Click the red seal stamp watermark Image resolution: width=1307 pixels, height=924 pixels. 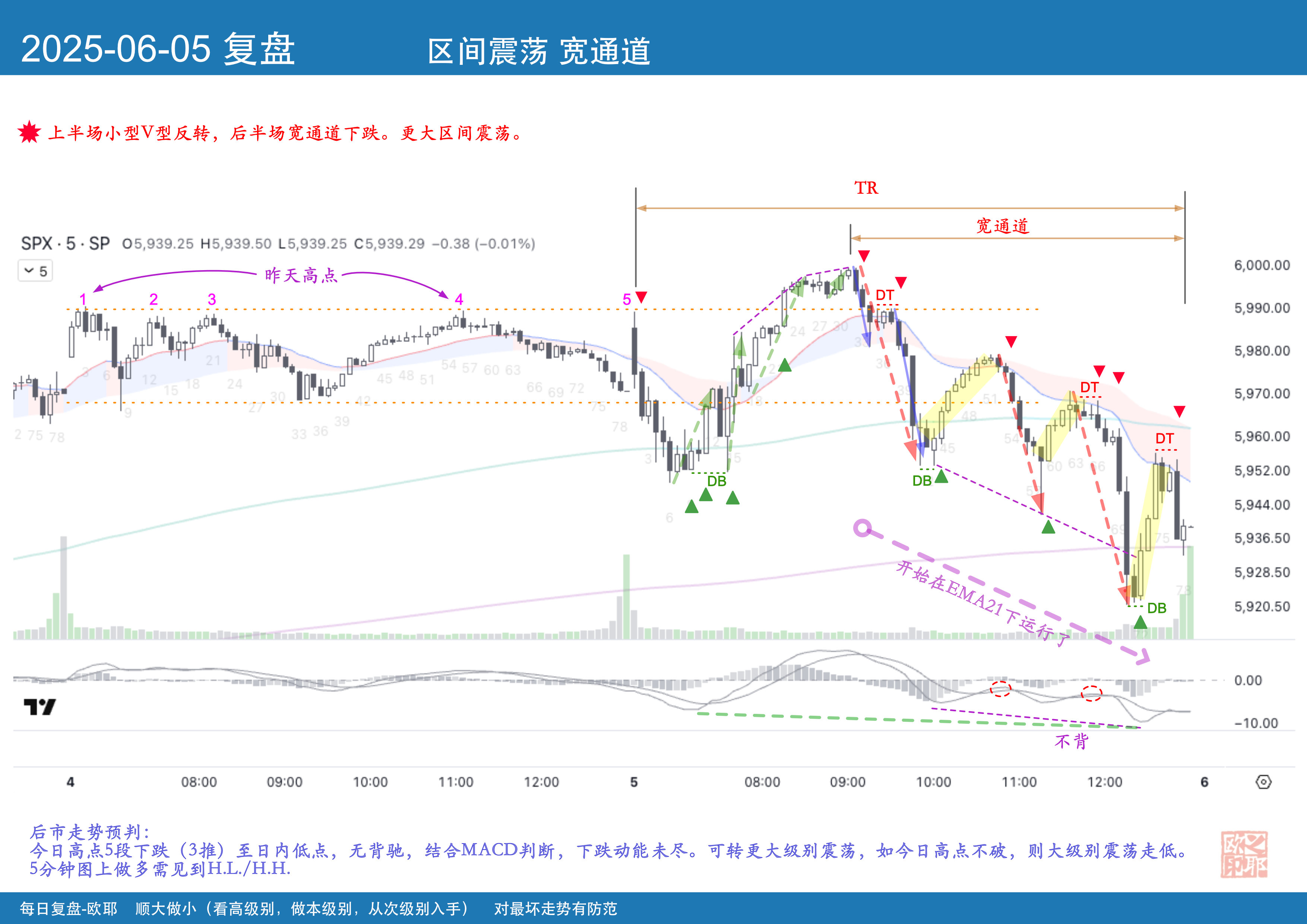coord(1244,854)
